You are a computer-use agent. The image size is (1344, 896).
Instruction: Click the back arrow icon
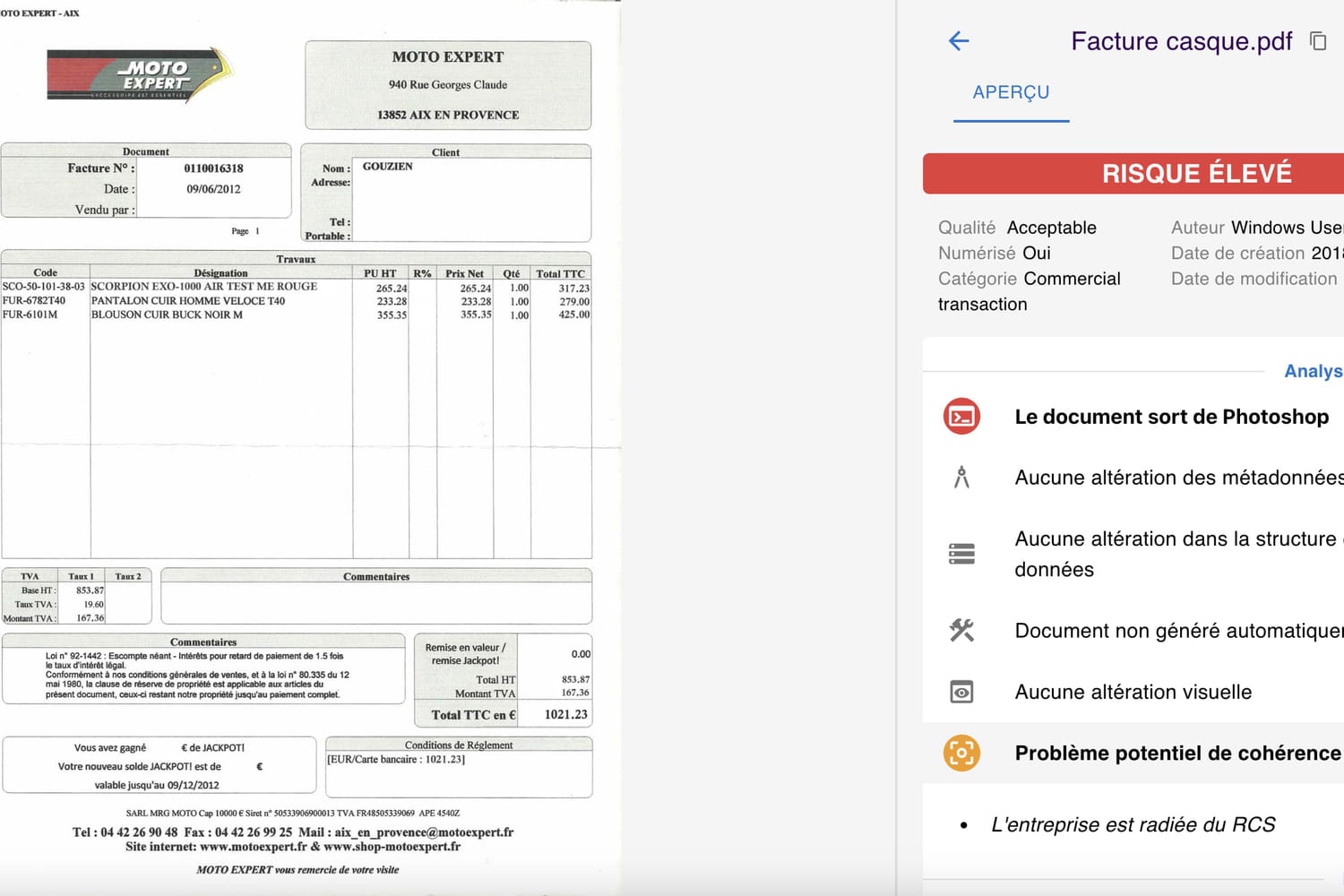959,41
